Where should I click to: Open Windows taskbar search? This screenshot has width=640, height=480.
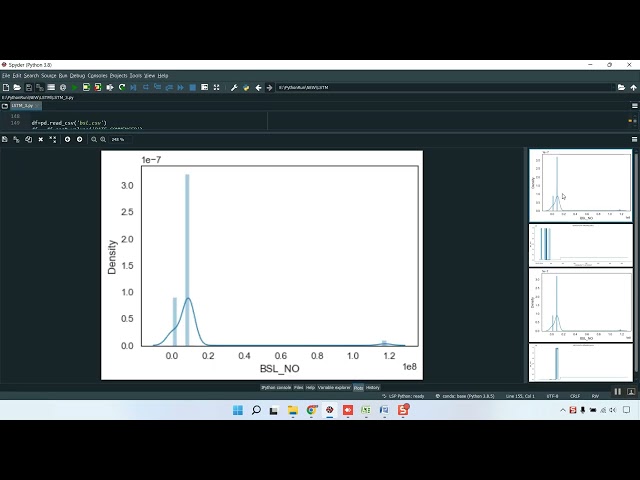(256, 410)
